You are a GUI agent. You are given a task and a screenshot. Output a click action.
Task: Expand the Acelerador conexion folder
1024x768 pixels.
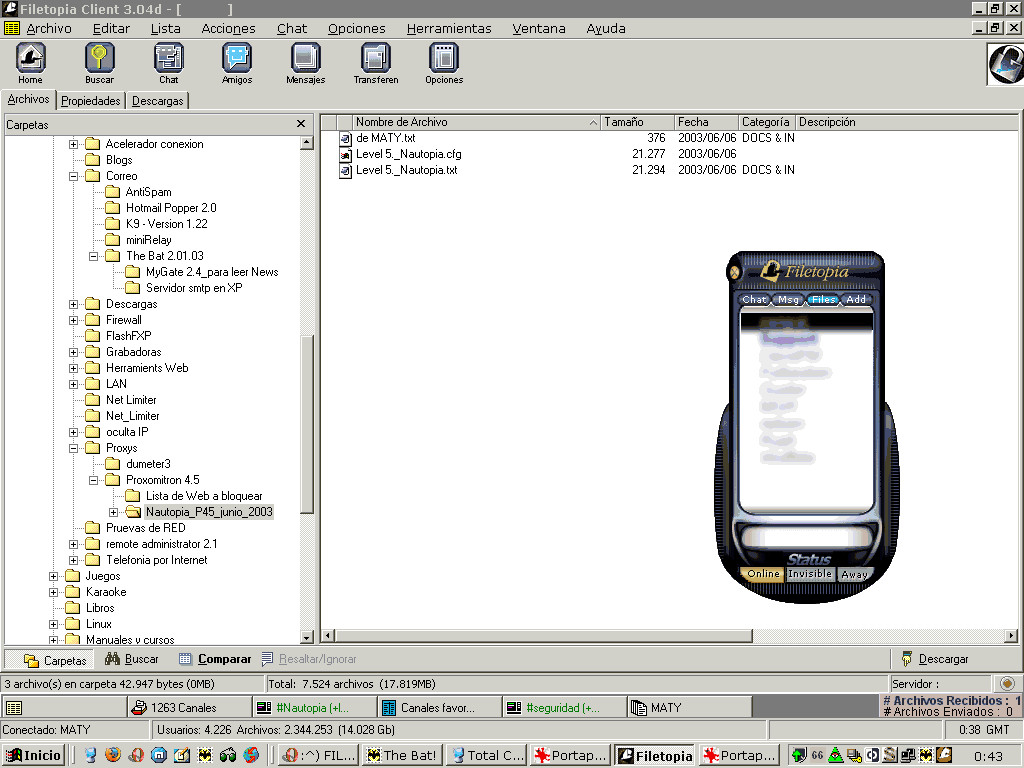(x=74, y=144)
